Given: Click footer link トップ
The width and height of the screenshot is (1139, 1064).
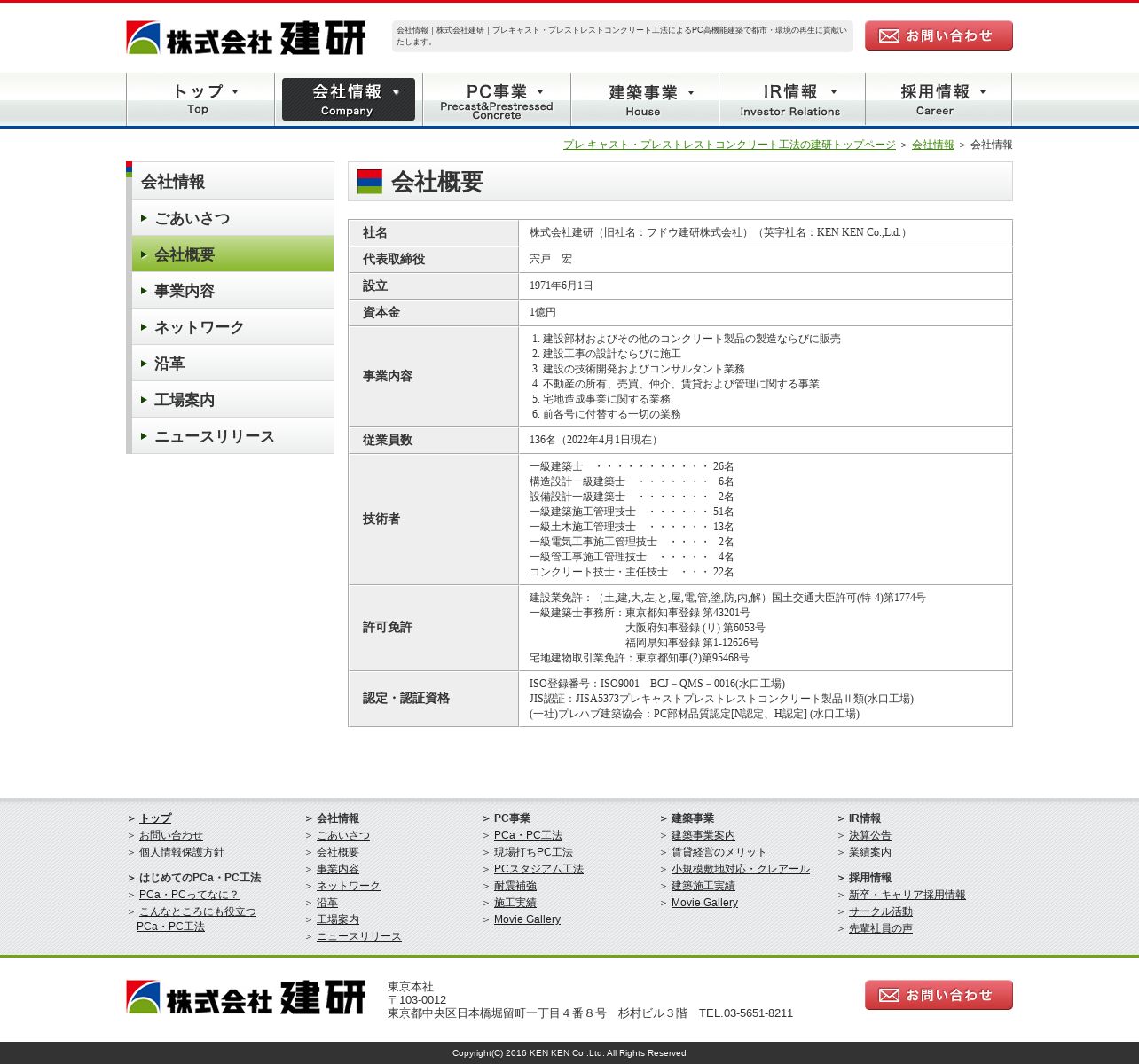Looking at the screenshot, I should tap(155, 818).
